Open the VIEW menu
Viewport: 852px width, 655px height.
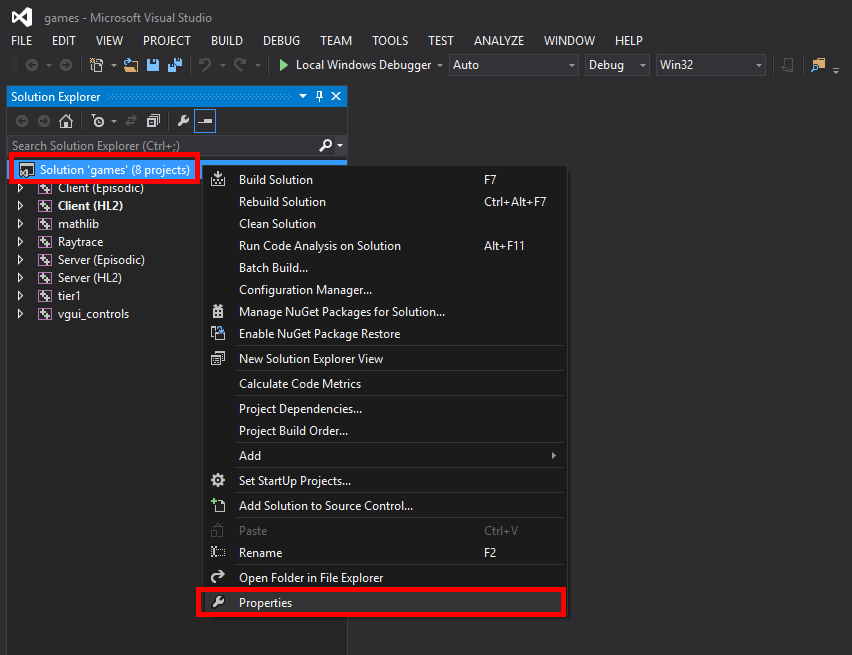pos(109,41)
